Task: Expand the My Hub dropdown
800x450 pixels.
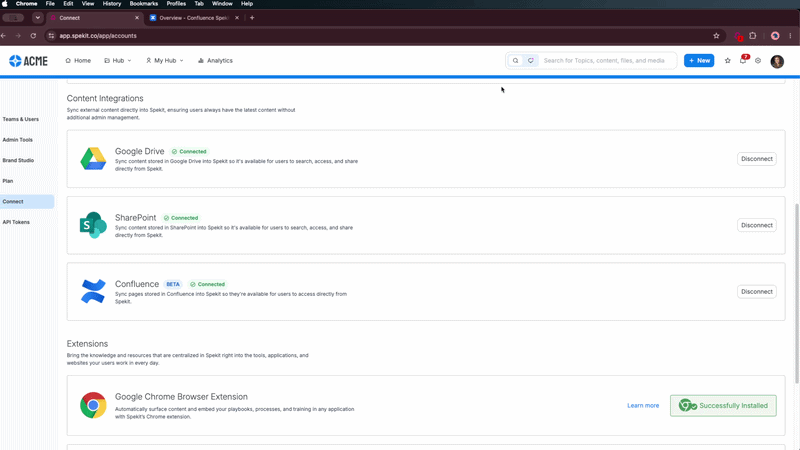Action: coord(164,60)
